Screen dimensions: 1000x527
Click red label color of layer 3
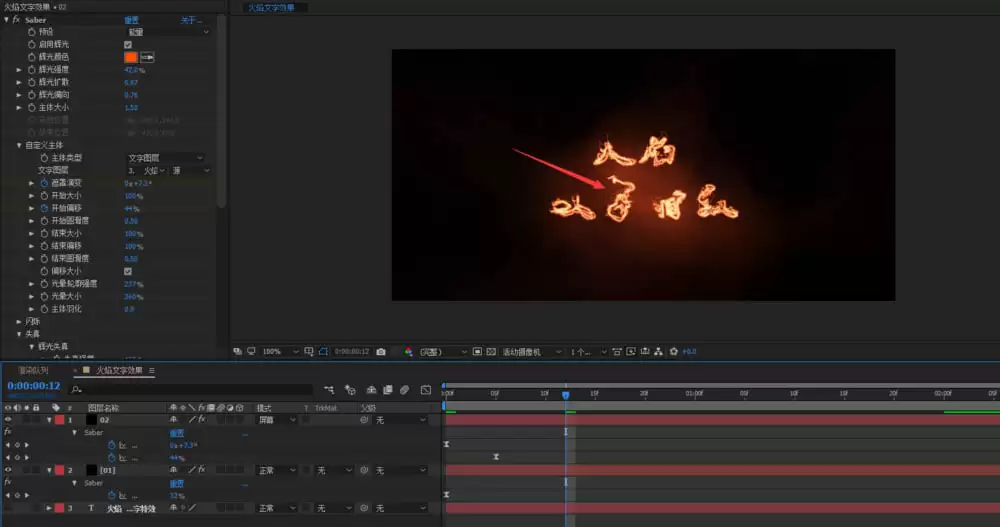(x=59, y=508)
